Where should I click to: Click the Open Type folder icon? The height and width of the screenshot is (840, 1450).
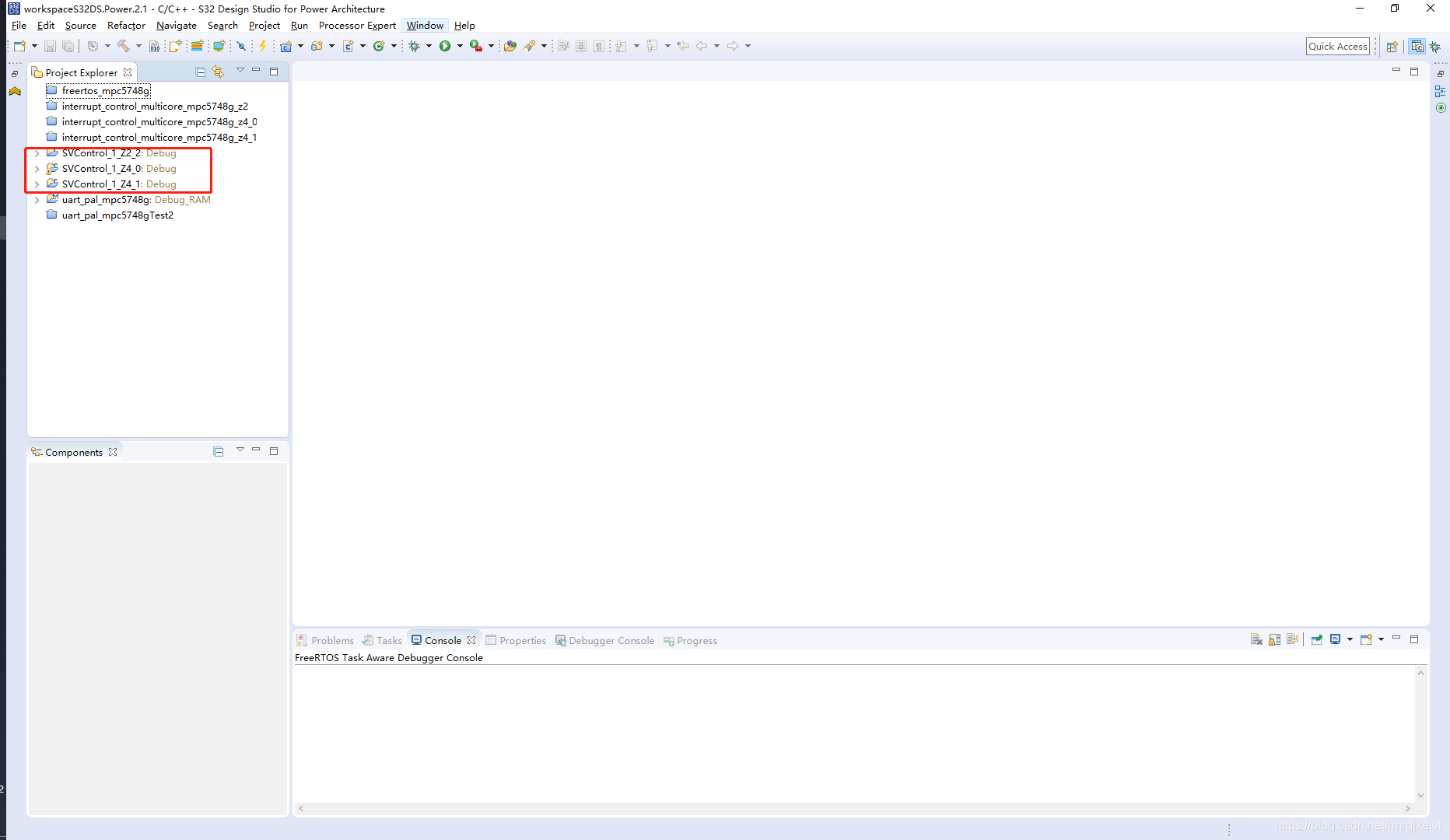pos(510,46)
